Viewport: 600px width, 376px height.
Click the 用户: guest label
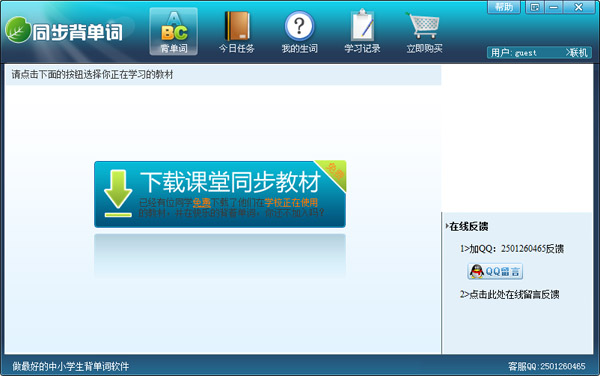pos(514,53)
